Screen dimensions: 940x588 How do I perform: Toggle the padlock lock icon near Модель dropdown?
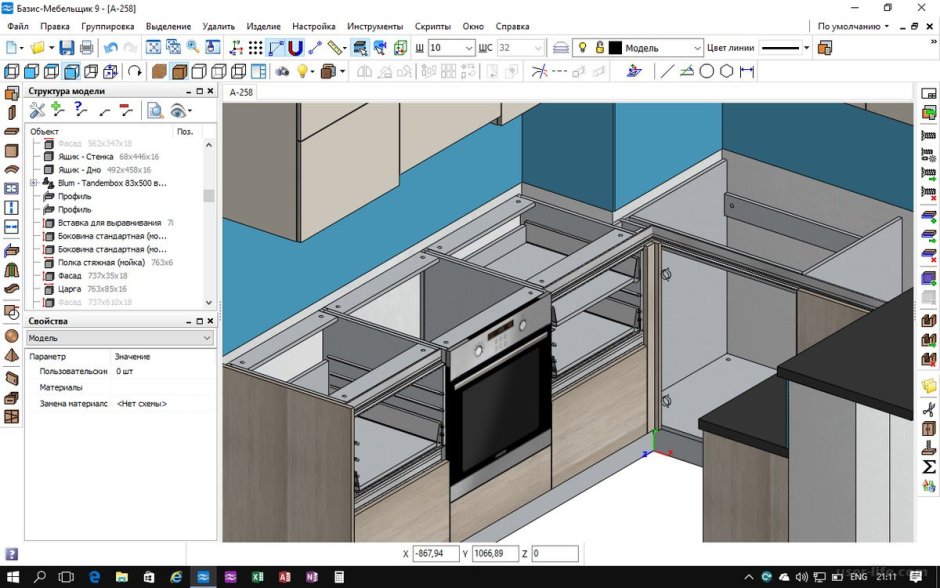click(600, 46)
